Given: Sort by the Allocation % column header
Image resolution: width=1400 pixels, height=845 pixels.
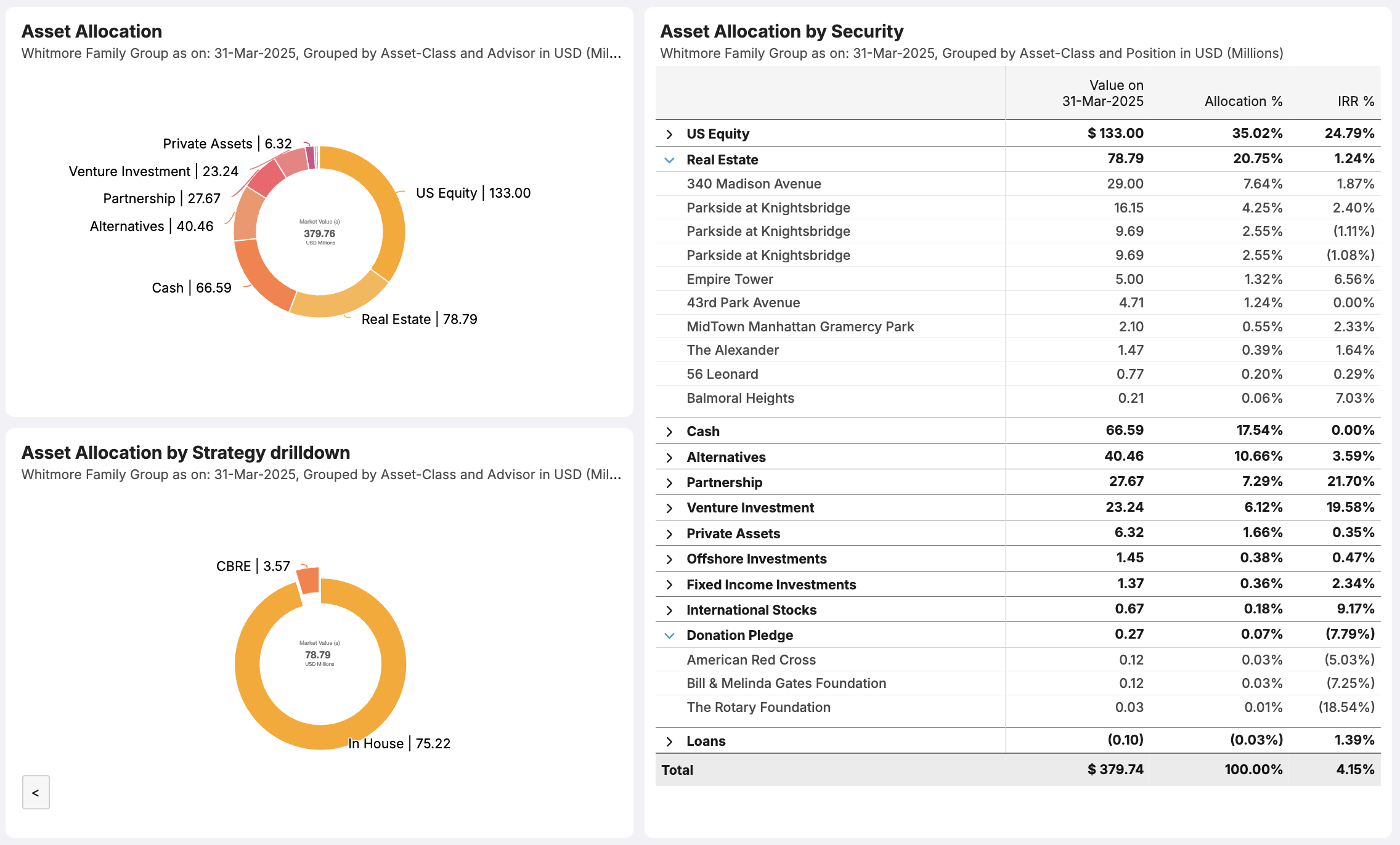Looking at the screenshot, I should click(1243, 102).
